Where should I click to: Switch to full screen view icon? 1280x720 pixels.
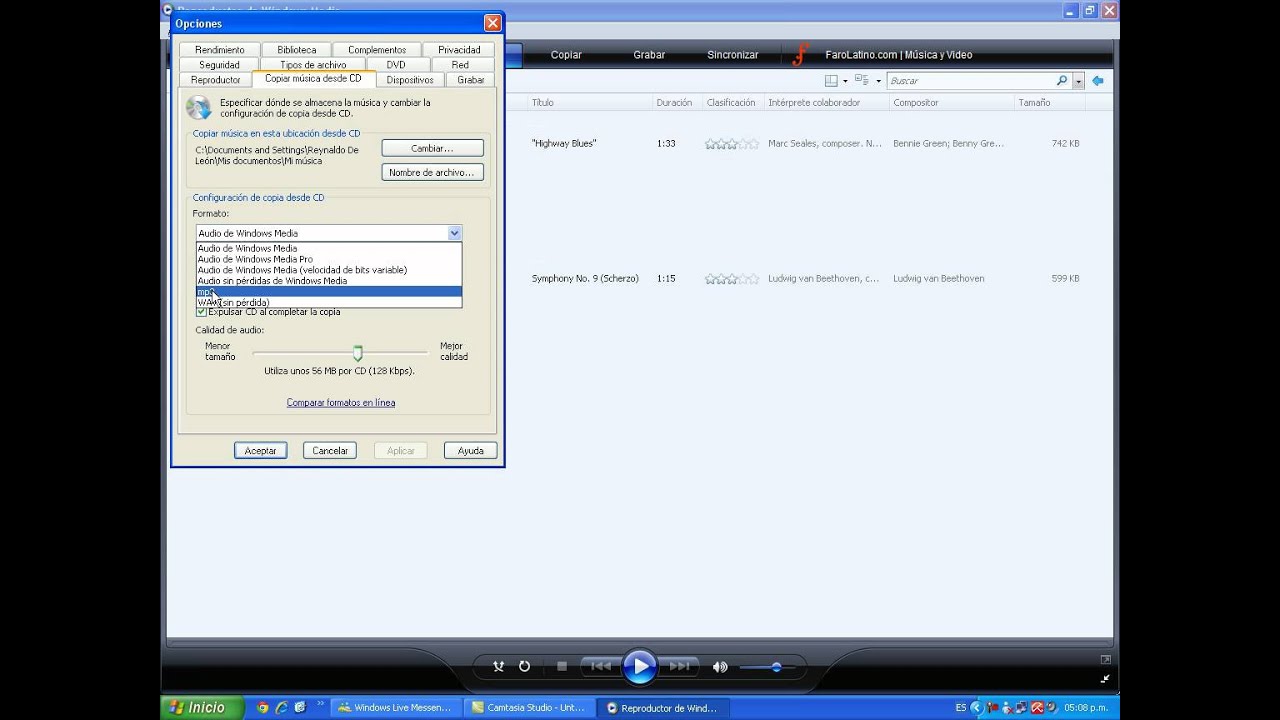1105,660
